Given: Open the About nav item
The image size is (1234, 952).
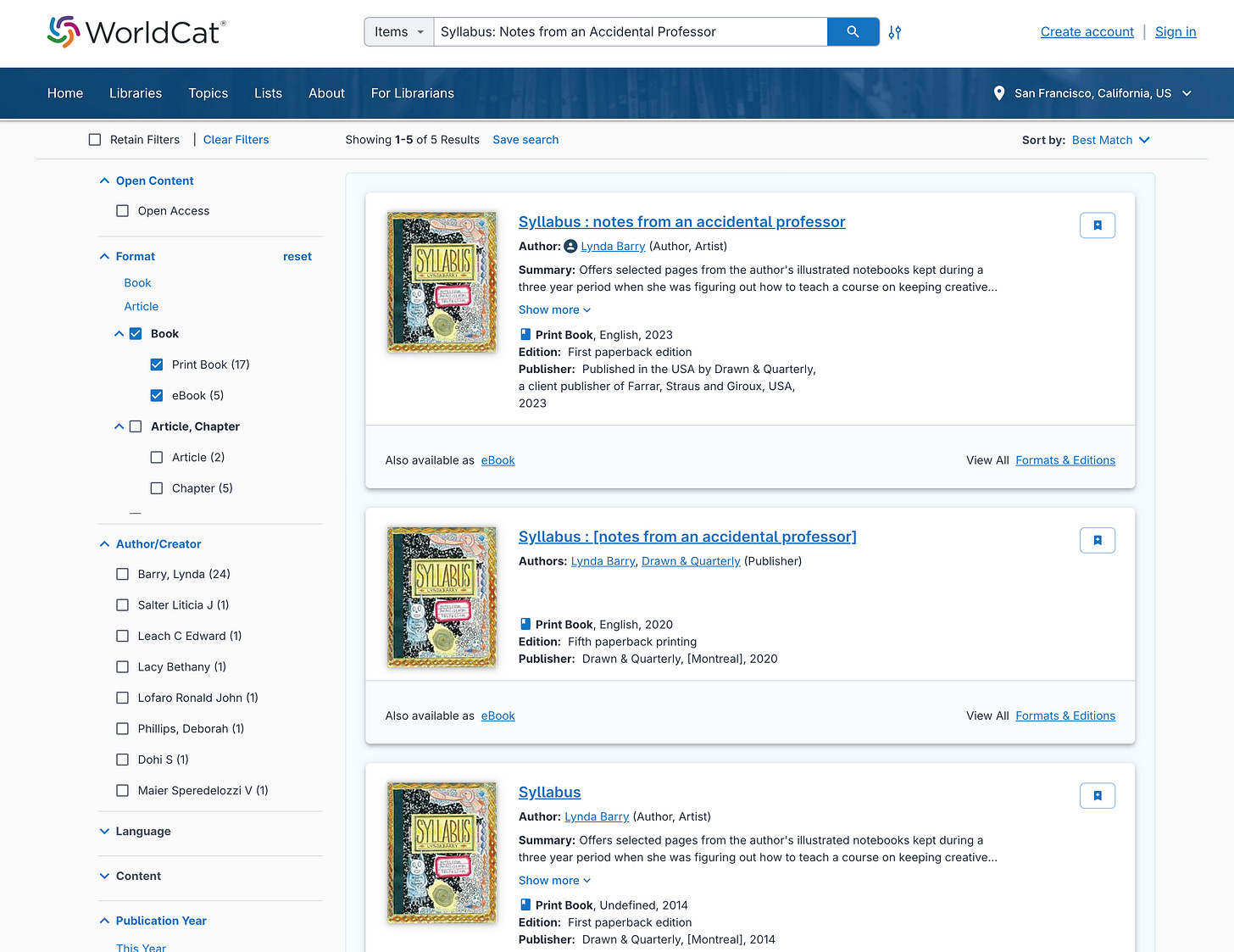Looking at the screenshot, I should (x=326, y=93).
